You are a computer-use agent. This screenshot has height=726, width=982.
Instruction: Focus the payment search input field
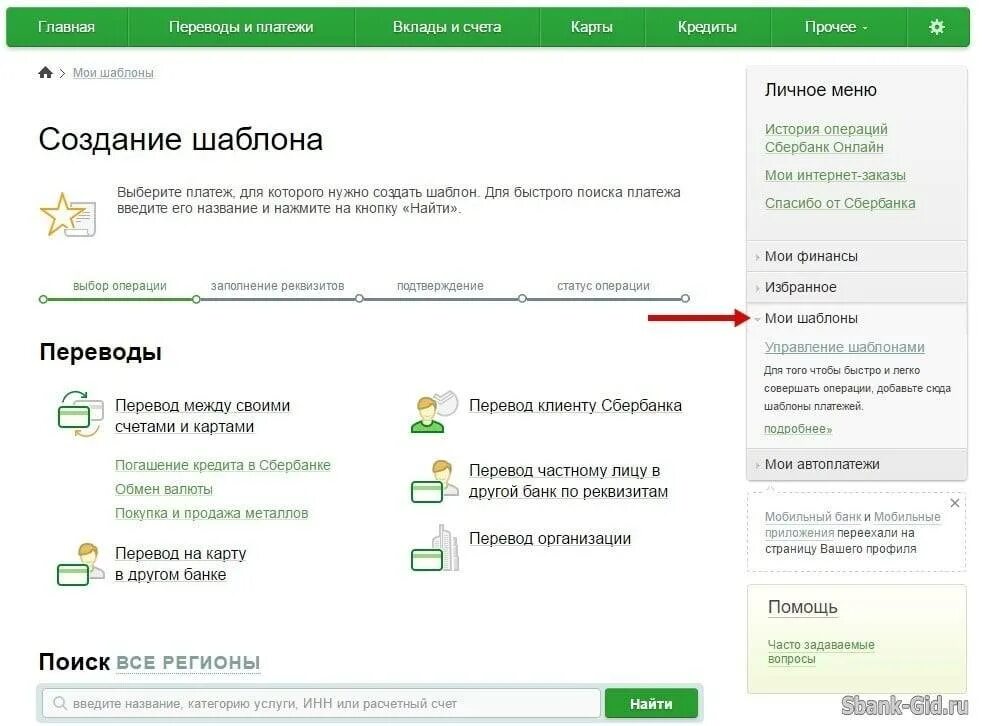click(x=321, y=703)
